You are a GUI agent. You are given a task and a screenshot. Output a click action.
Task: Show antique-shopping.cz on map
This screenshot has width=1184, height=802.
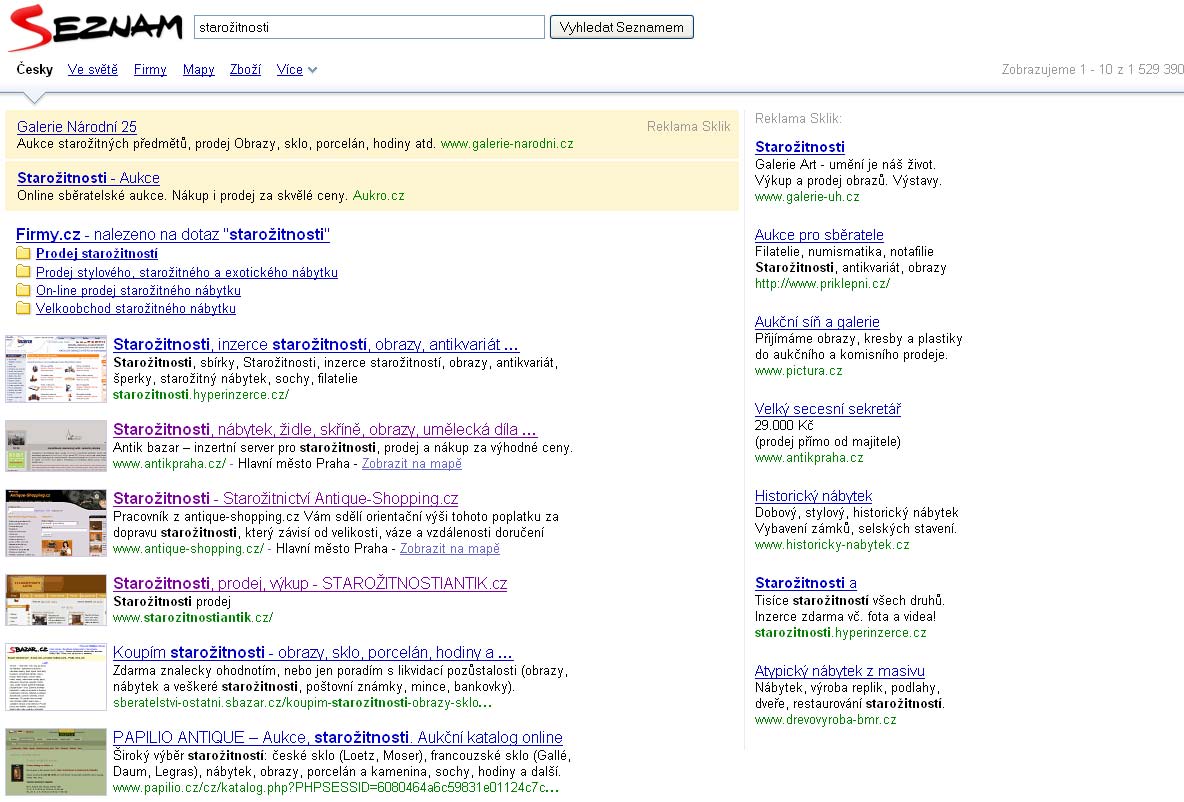point(449,549)
